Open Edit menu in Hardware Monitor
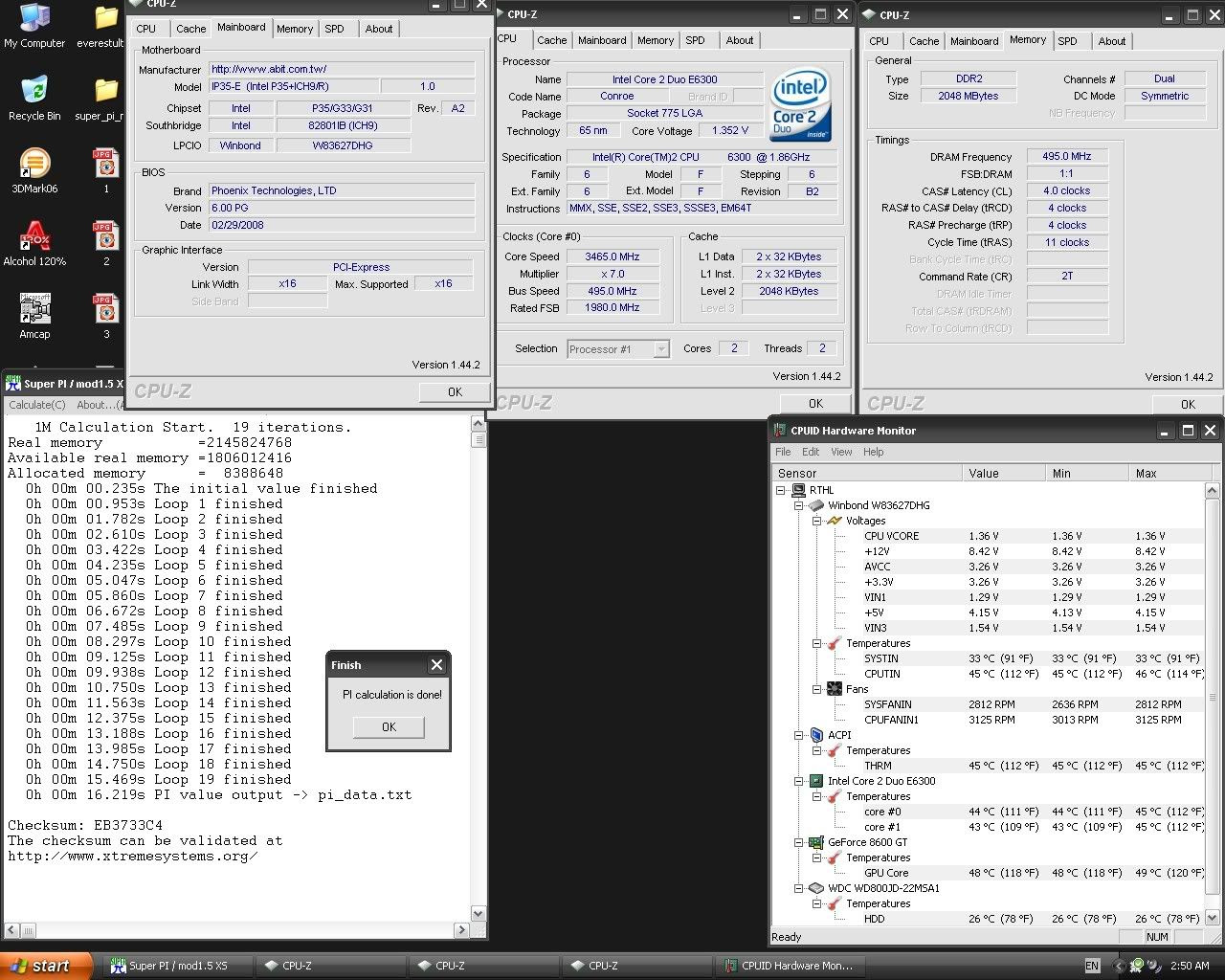Image resolution: width=1225 pixels, height=980 pixels. coord(811,452)
